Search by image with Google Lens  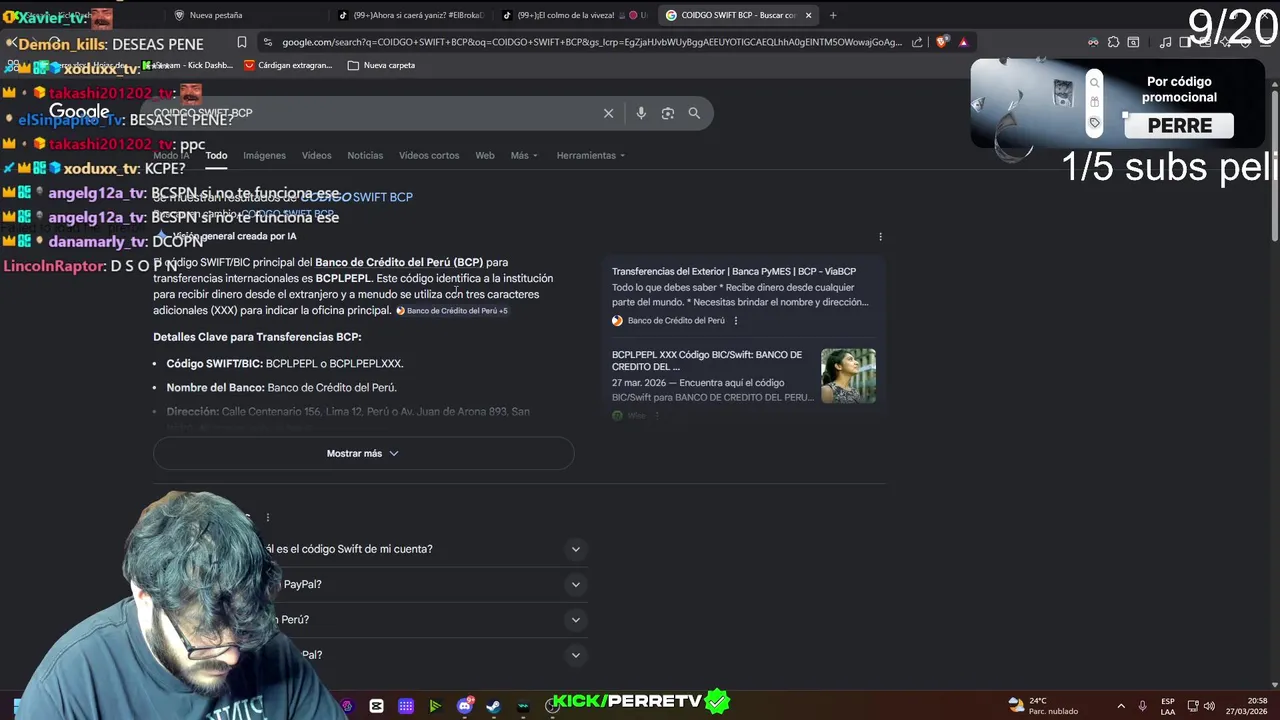pos(668,113)
